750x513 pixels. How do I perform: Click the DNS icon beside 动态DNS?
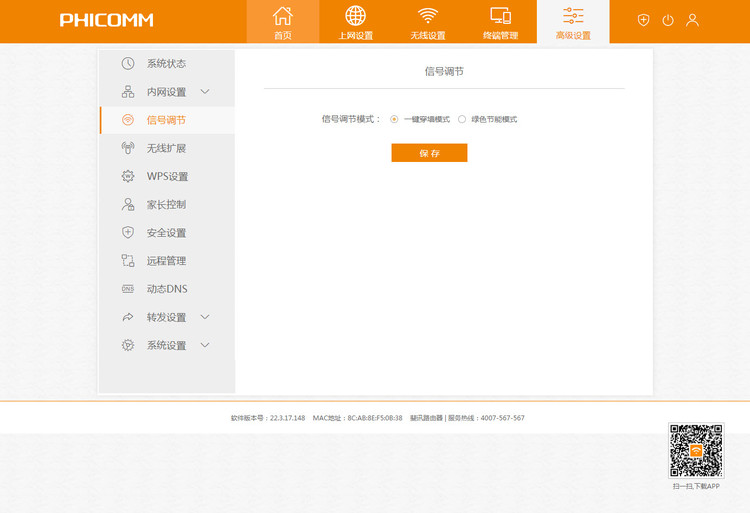coord(128,289)
